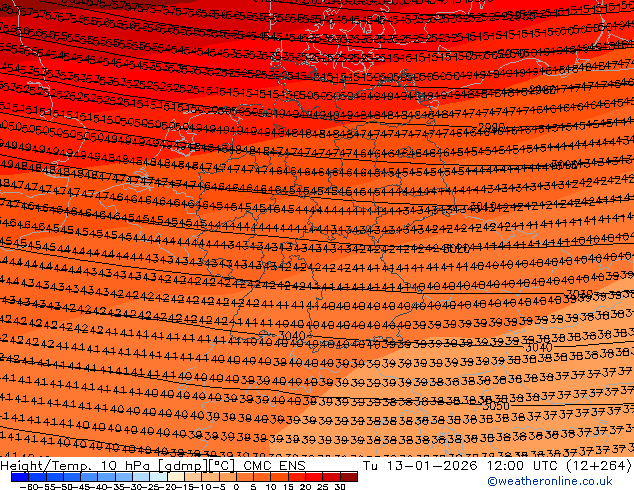This screenshot has width=634, height=490.
Task: Click the '30' legend scale value
Action: (x=340, y=487)
